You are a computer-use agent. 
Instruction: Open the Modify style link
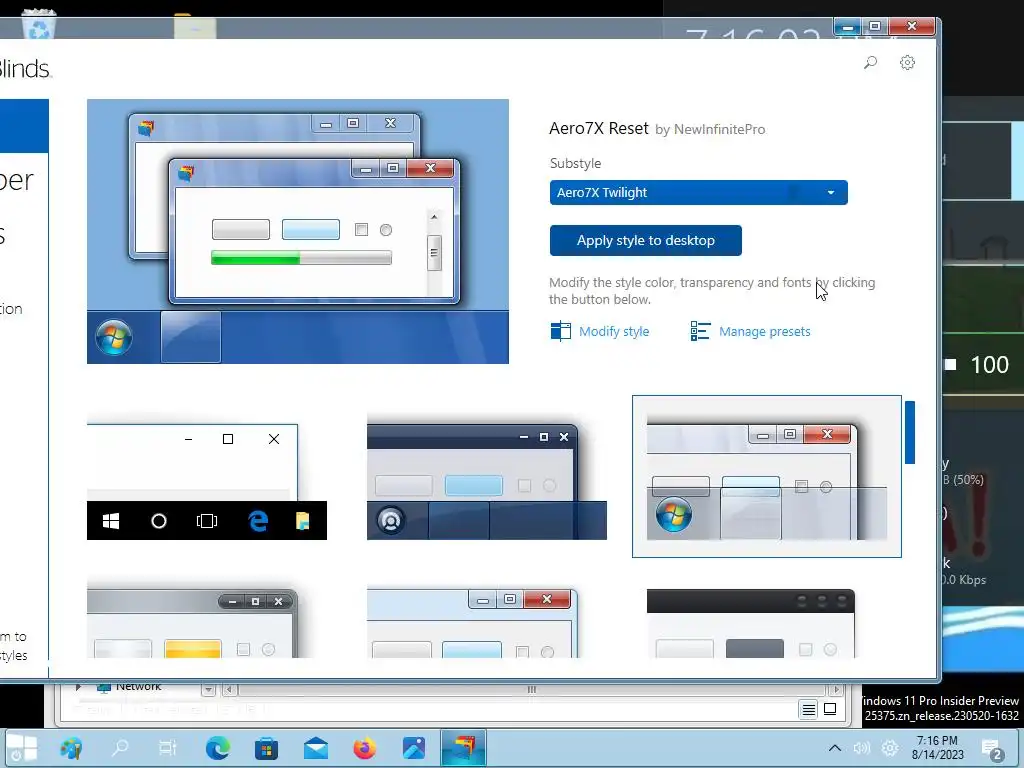coord(614,332)
